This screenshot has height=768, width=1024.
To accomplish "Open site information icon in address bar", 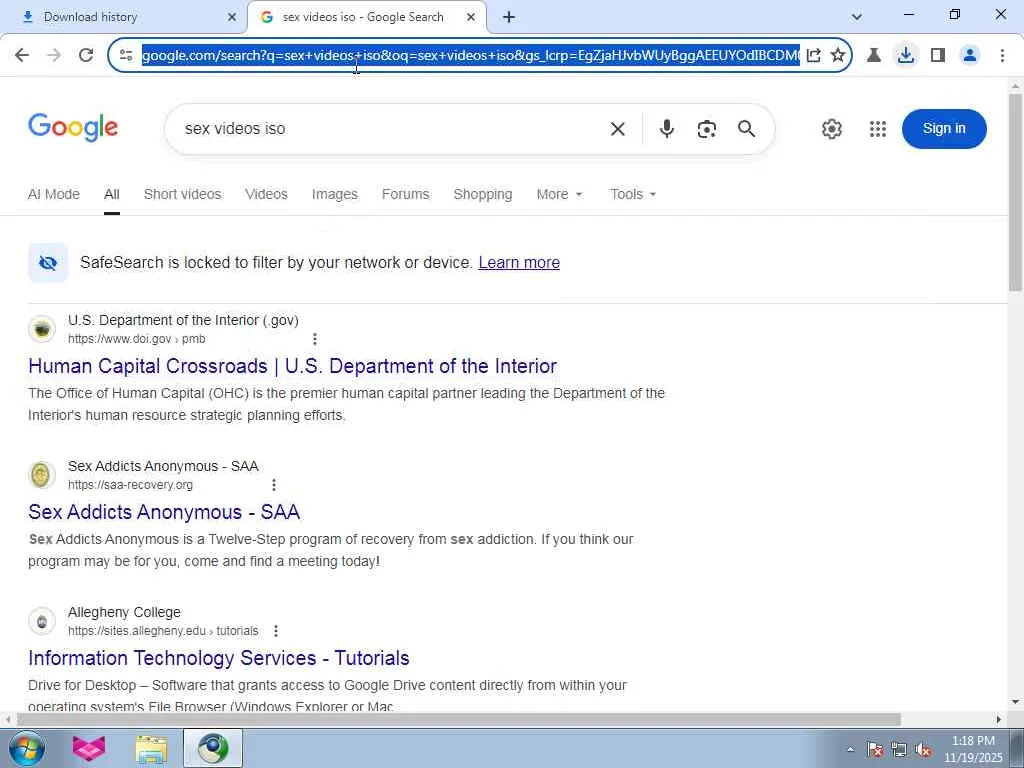I will point(126,56).
